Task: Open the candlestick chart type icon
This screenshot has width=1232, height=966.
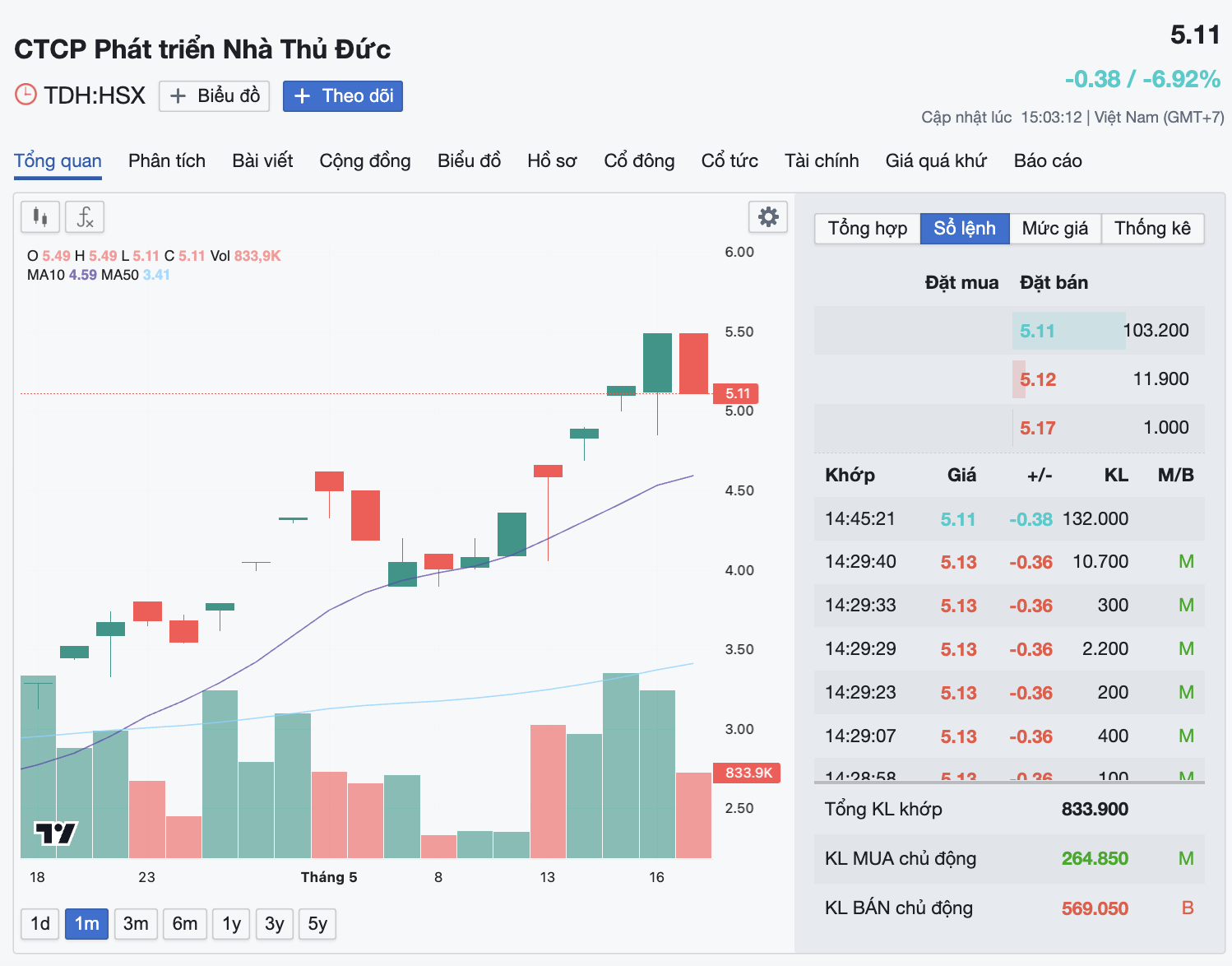Action: coord(40,217)
